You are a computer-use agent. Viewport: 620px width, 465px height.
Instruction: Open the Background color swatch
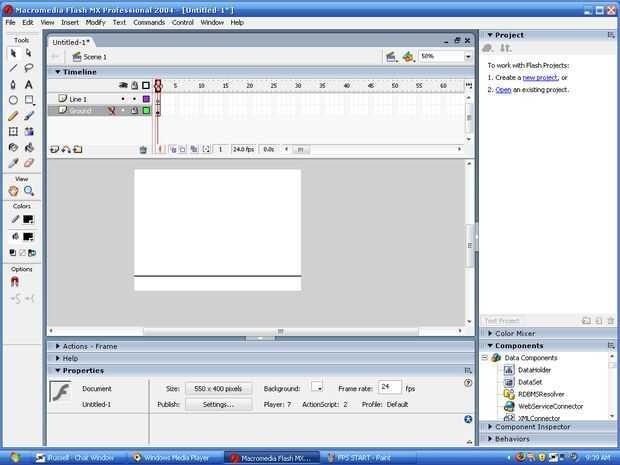click(317, 387)
